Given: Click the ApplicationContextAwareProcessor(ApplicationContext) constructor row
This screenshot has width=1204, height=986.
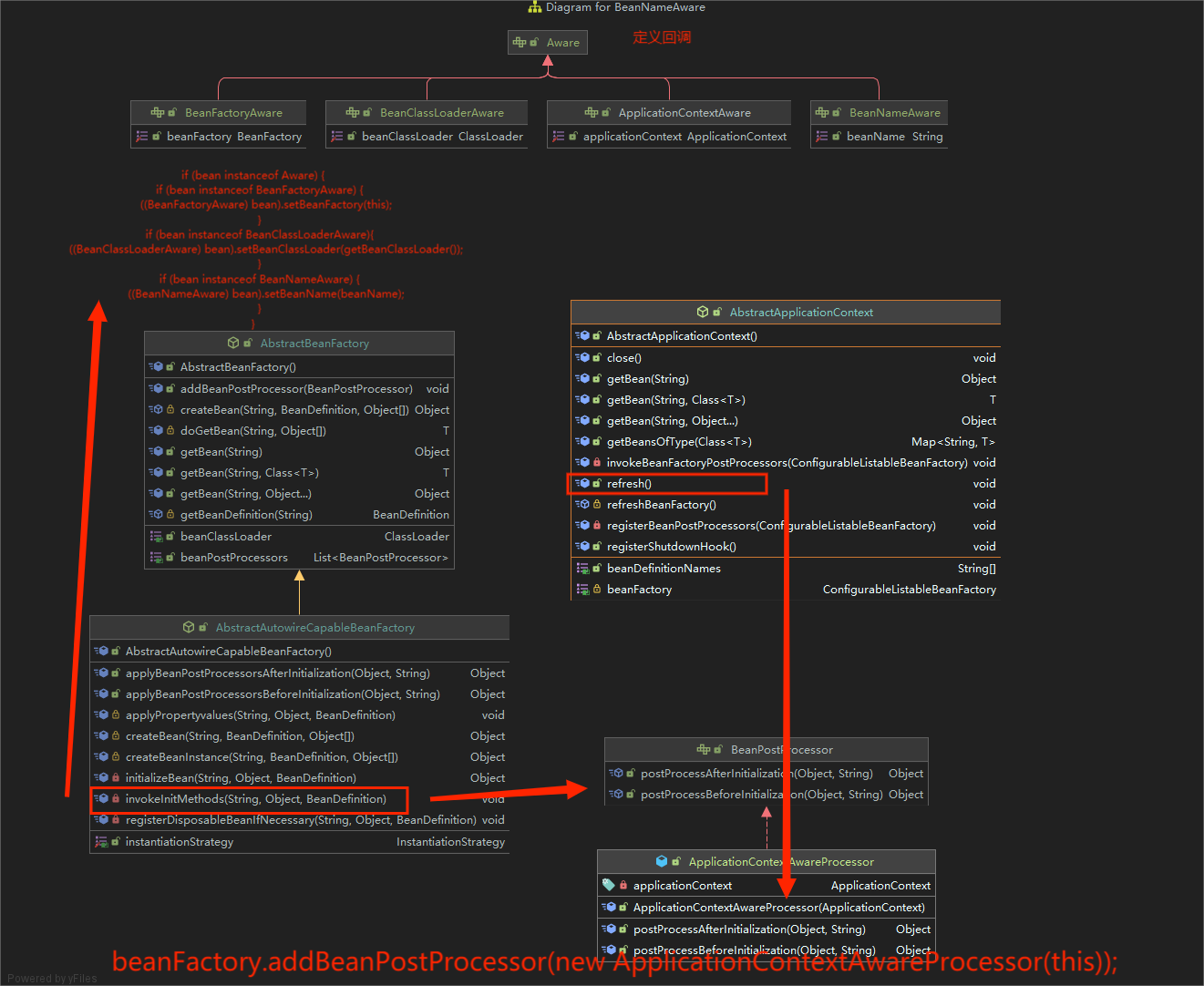Looking at the screenshot, I should tap(766, 907).
